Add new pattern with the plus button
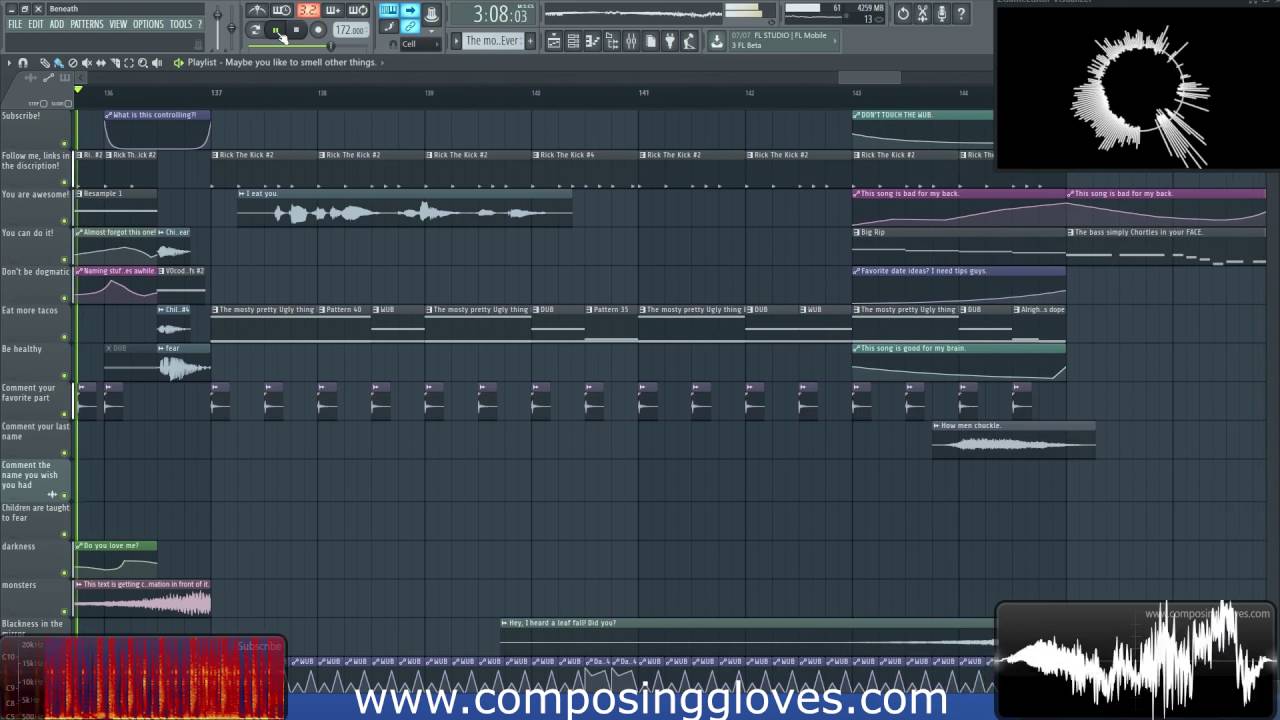The width and height of the screenshot is (1280, 720). point(530,41)
